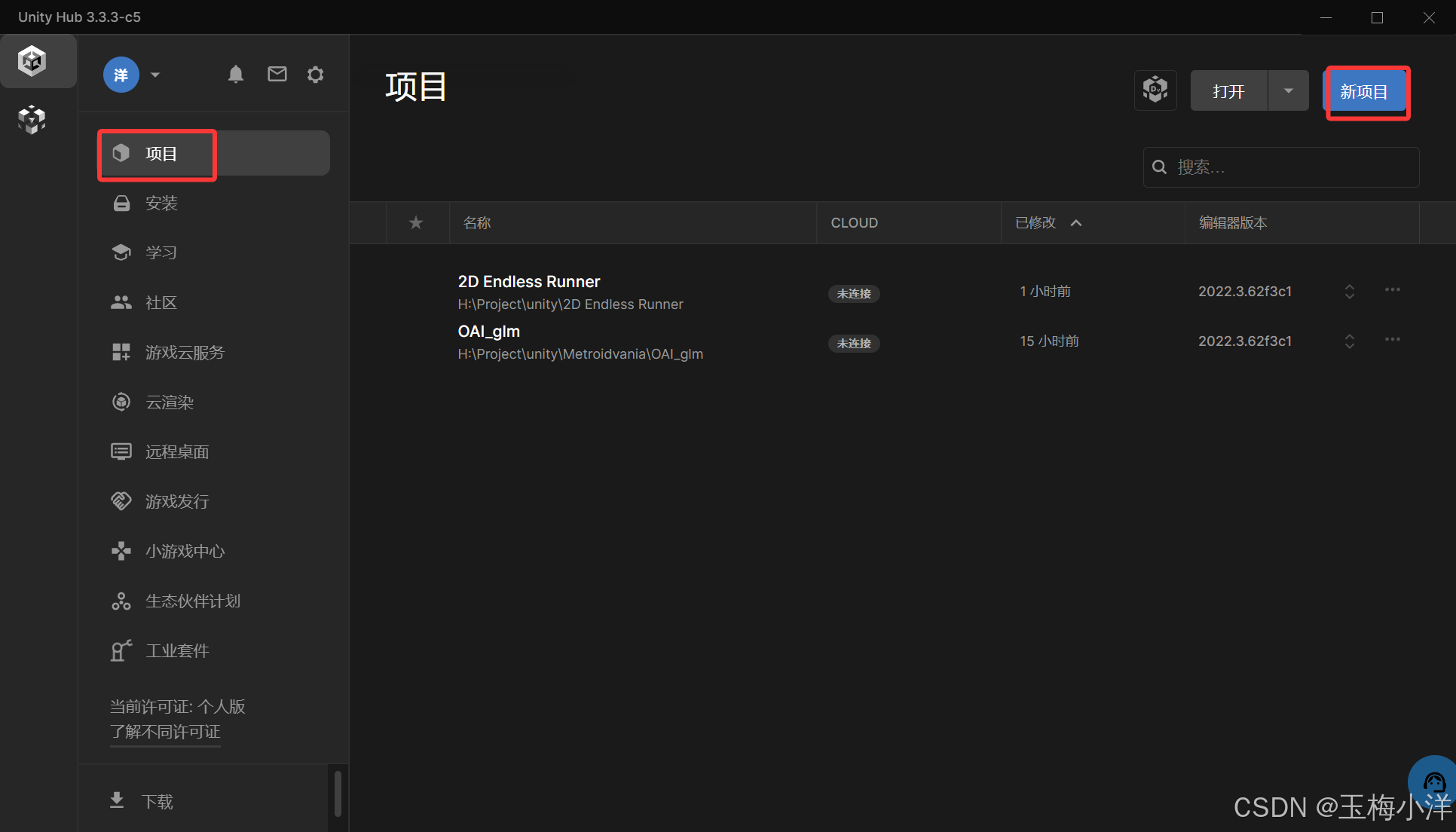Open more options for 2D Endless Runner
The image size is (1456, 832).
point(1392,290)
